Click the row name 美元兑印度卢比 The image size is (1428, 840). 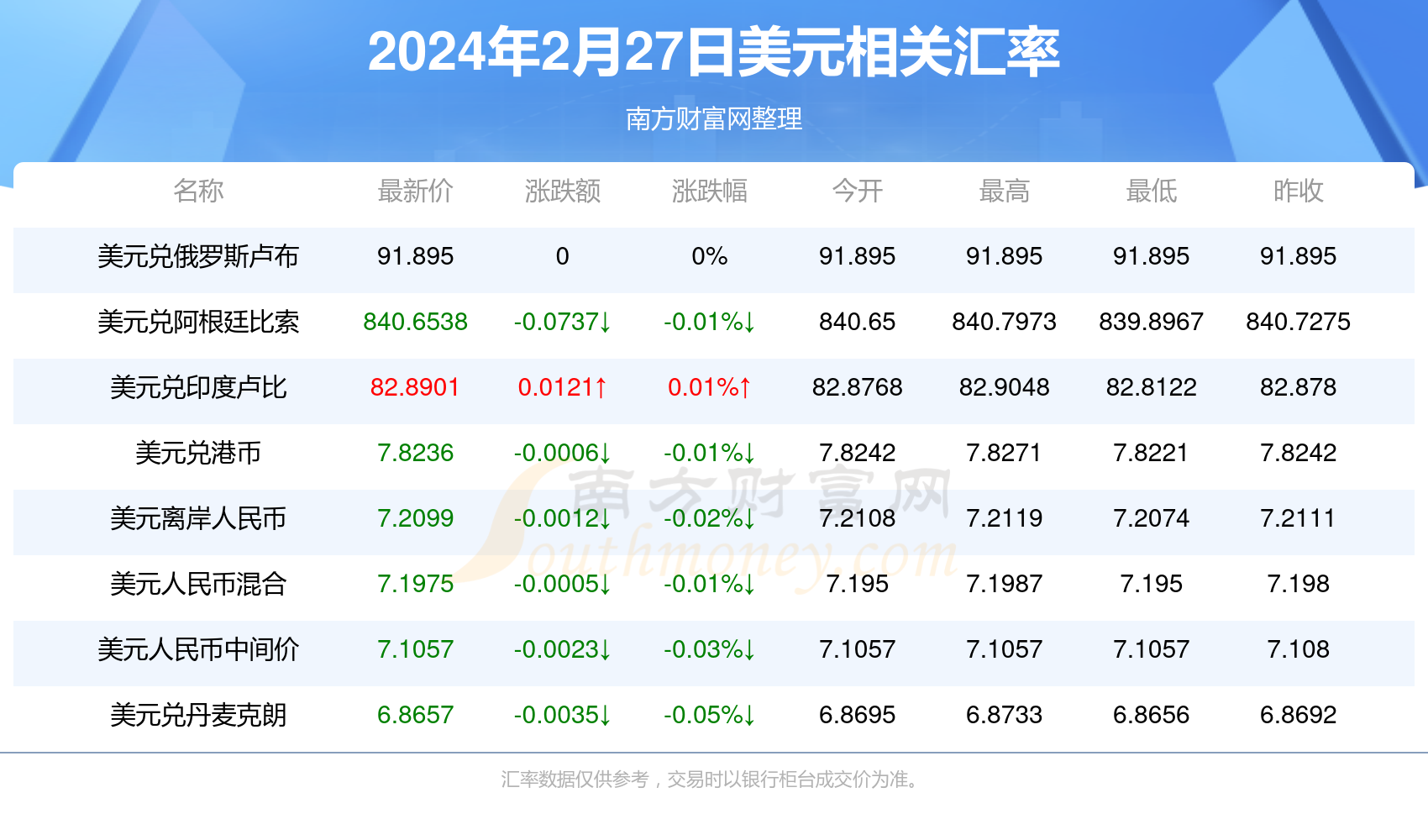tap(198, 387)
